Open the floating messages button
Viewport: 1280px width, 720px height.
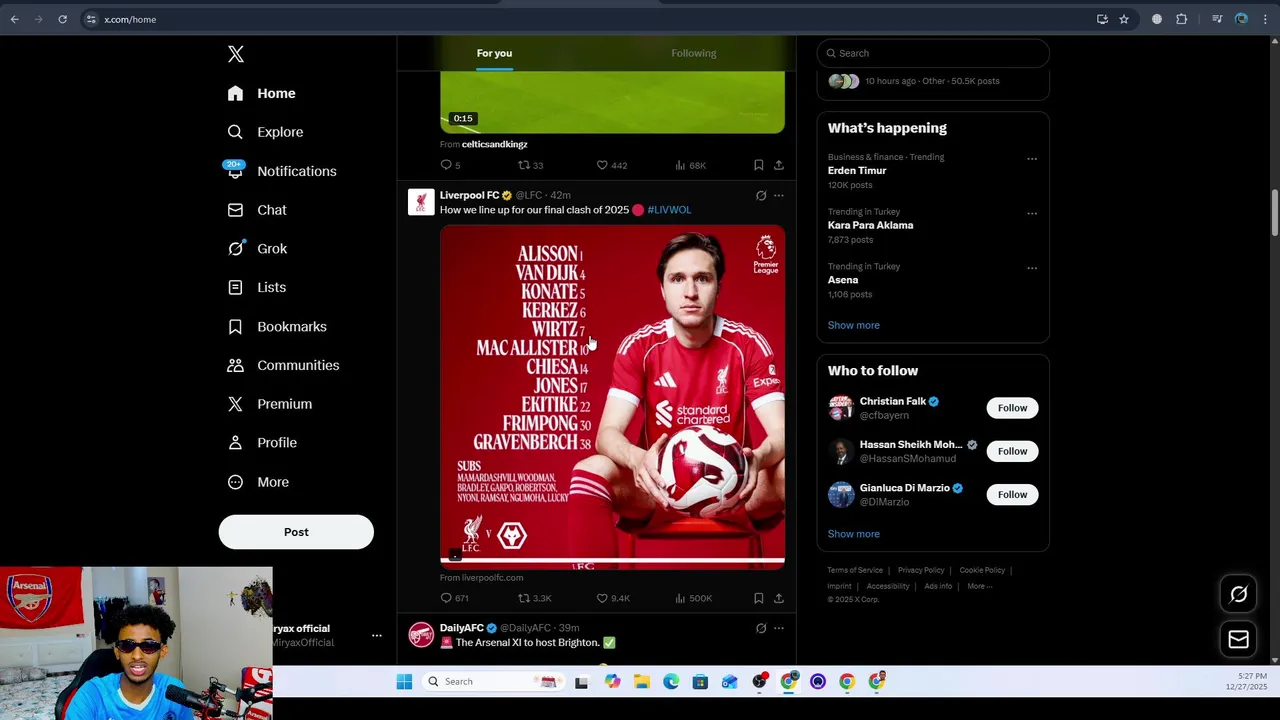(1238, 640)
